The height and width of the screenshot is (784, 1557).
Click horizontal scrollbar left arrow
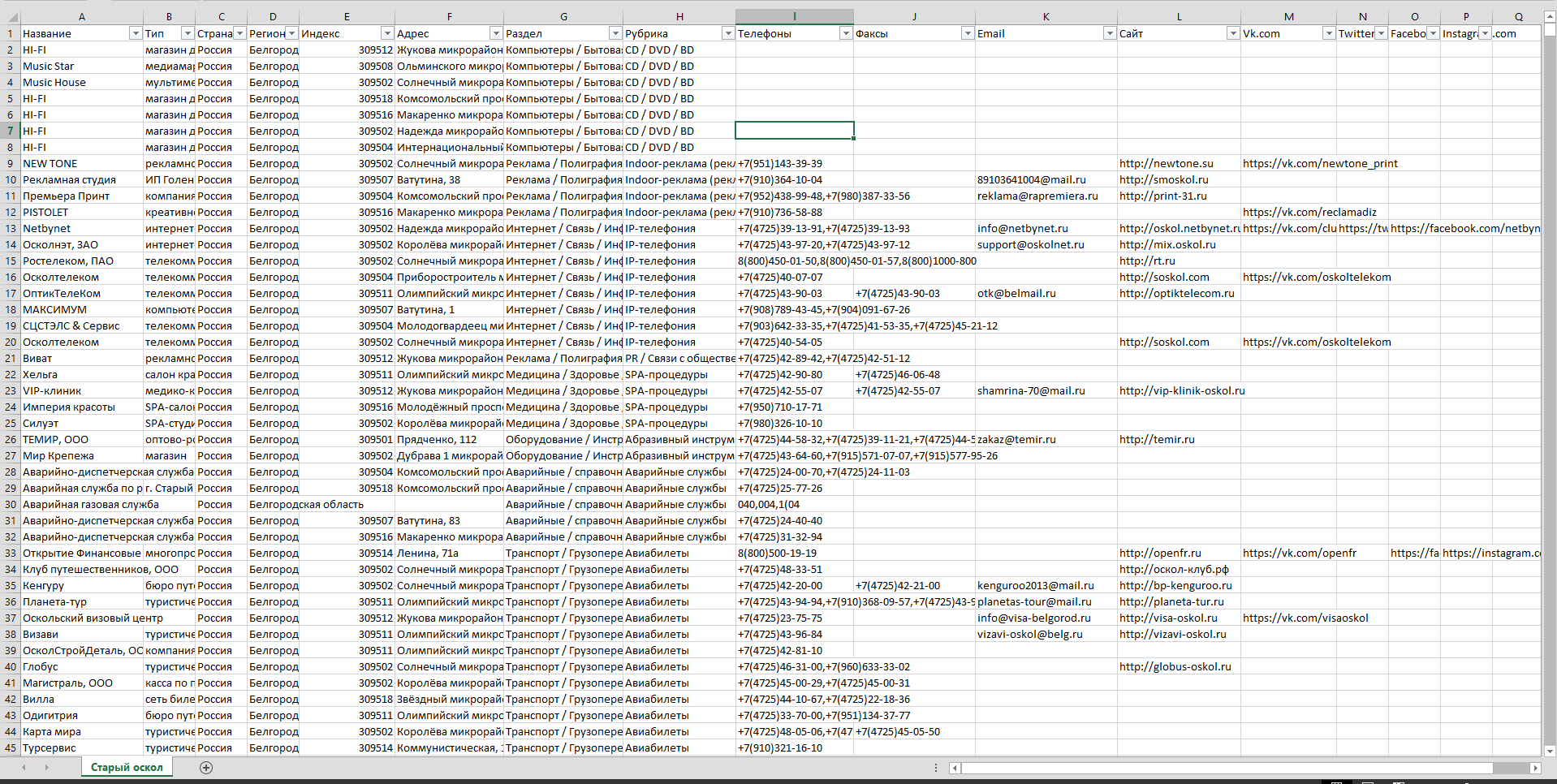(x=955, y=768)
